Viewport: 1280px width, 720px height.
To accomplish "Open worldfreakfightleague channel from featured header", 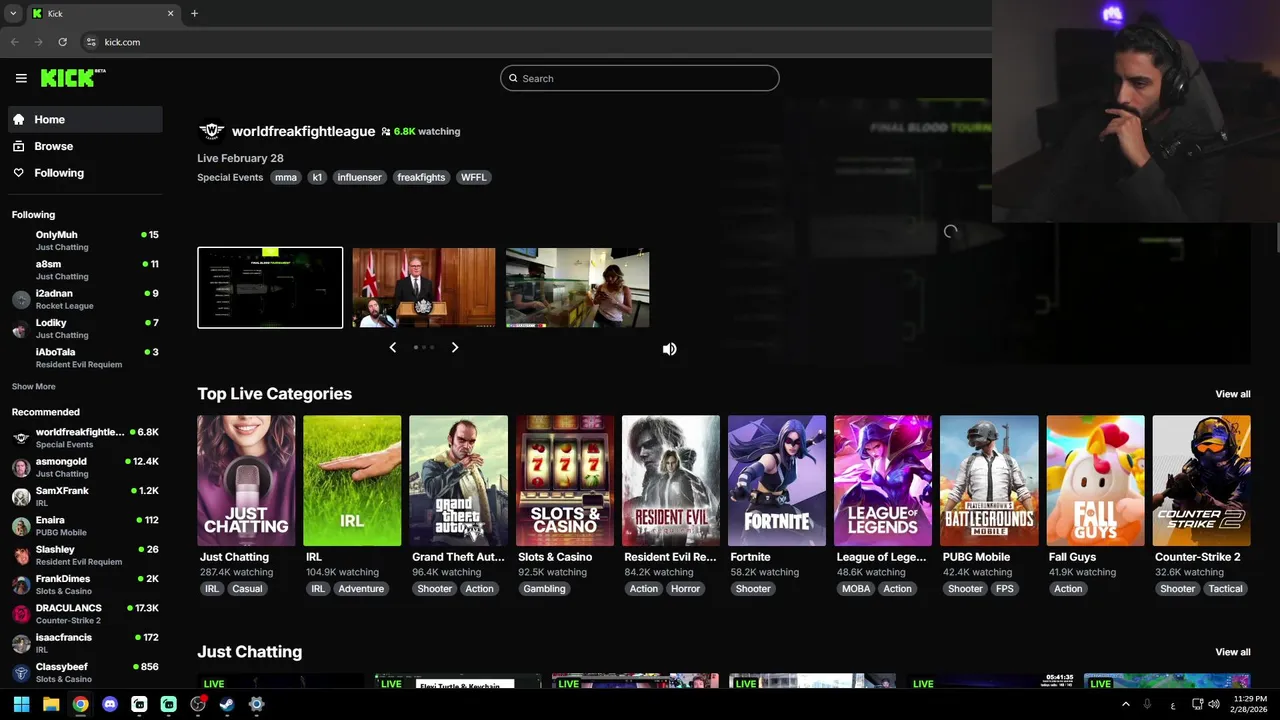I will [x=303, y=131].
